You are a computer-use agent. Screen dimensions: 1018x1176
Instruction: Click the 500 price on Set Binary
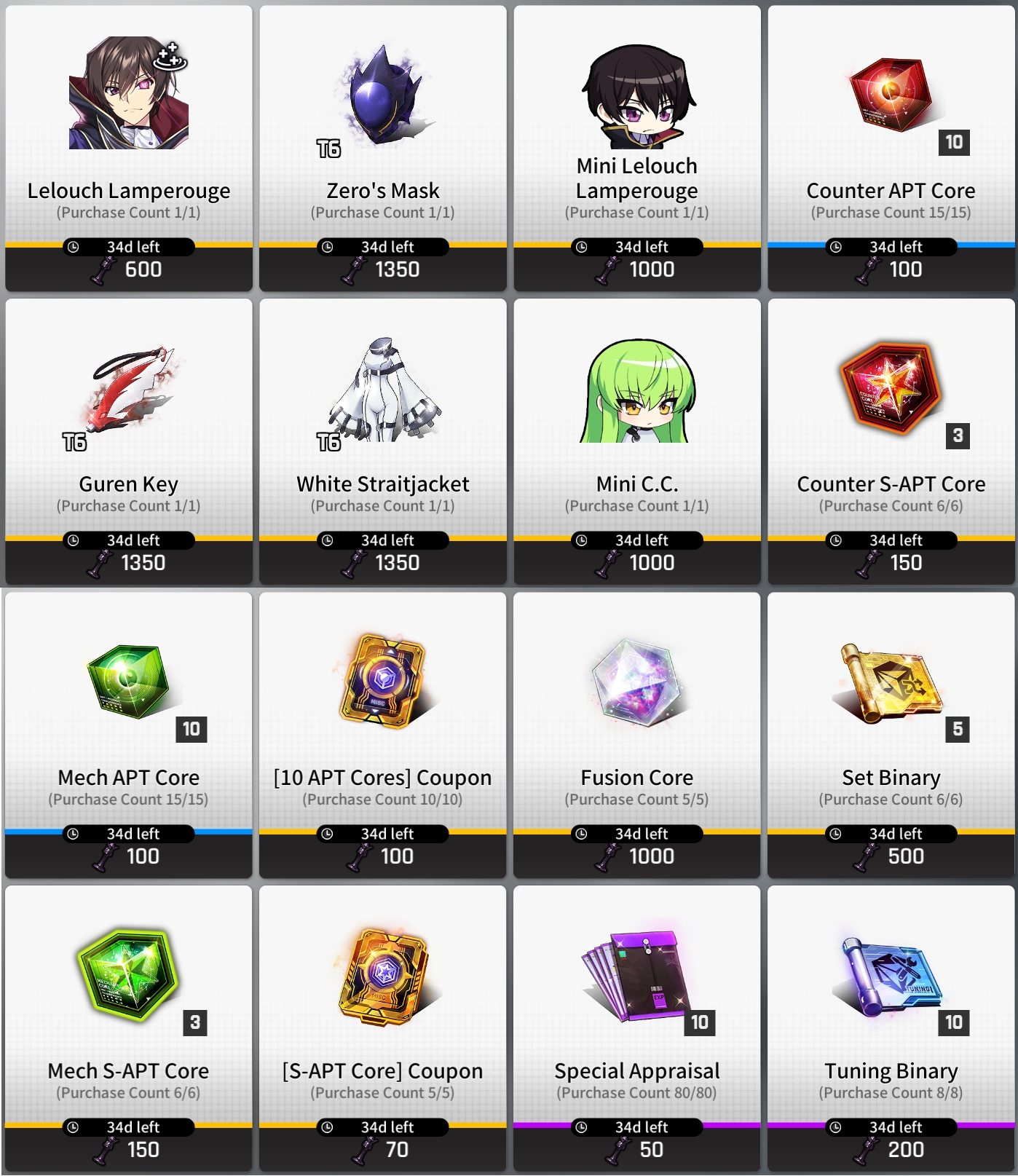pos(905,856)
